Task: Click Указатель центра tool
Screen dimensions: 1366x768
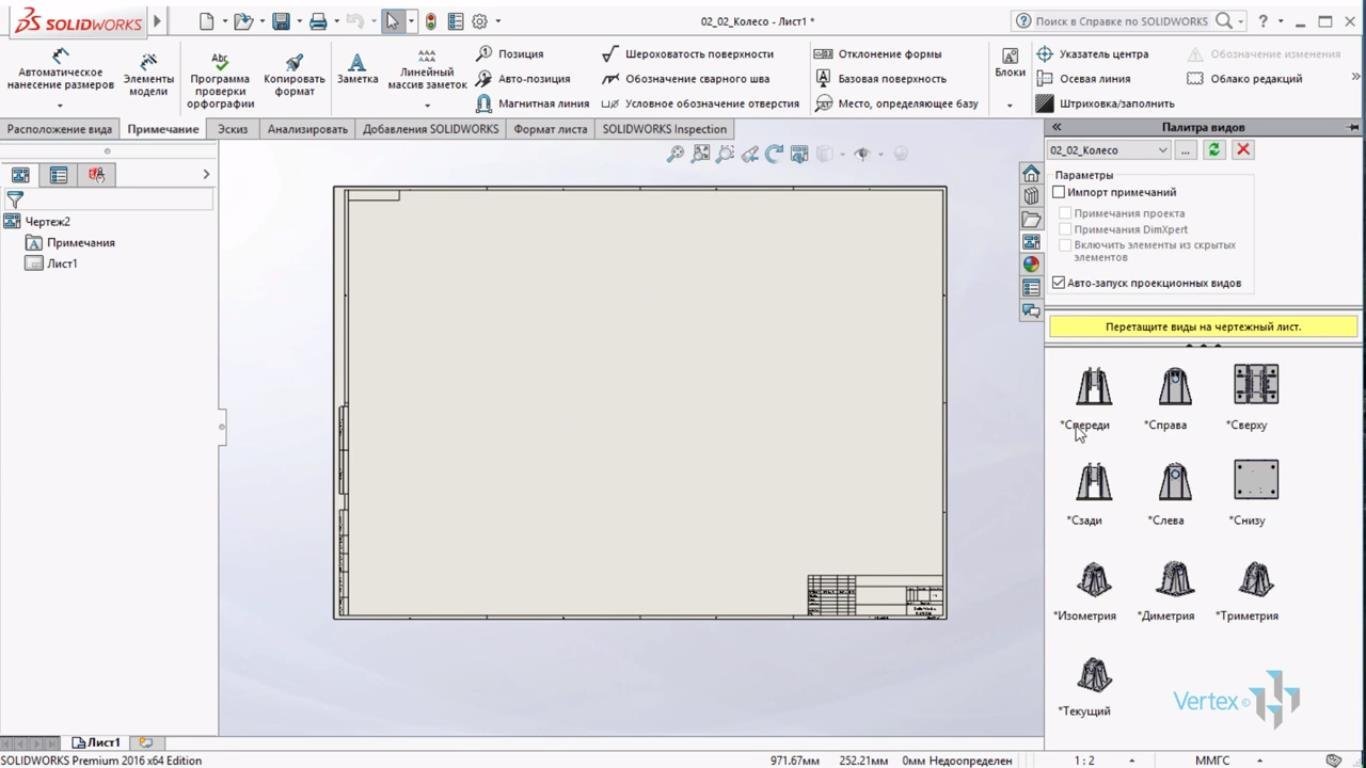Action: coord(1092,54)
